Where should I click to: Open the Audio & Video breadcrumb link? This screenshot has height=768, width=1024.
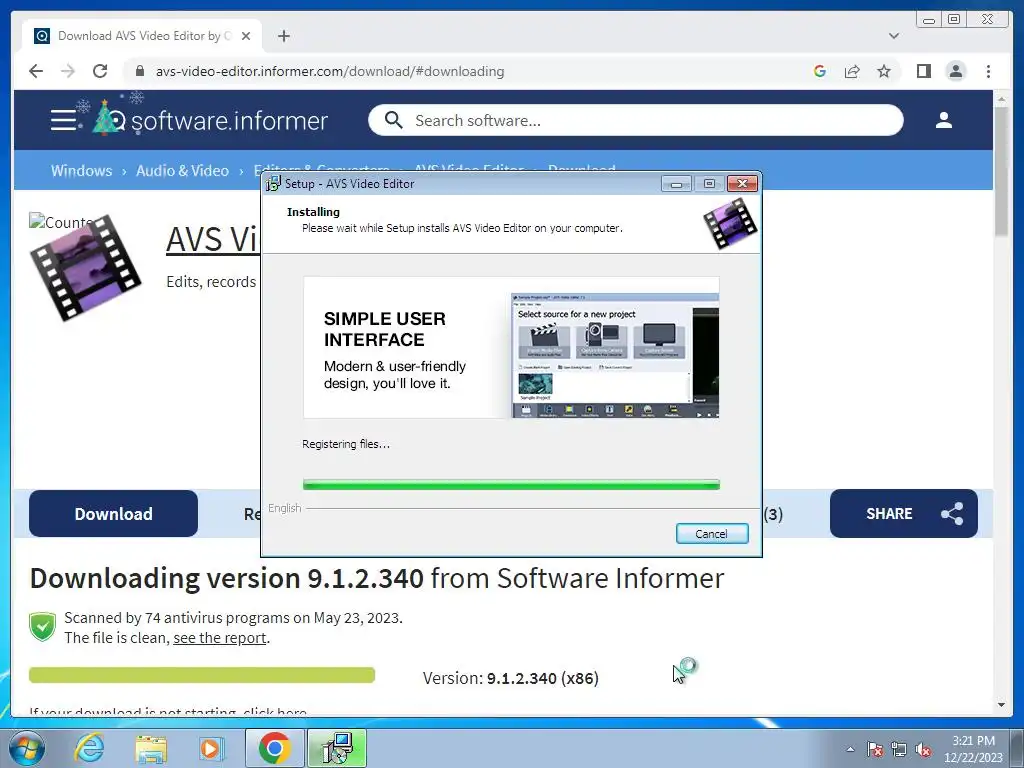(x=182, y=171)
